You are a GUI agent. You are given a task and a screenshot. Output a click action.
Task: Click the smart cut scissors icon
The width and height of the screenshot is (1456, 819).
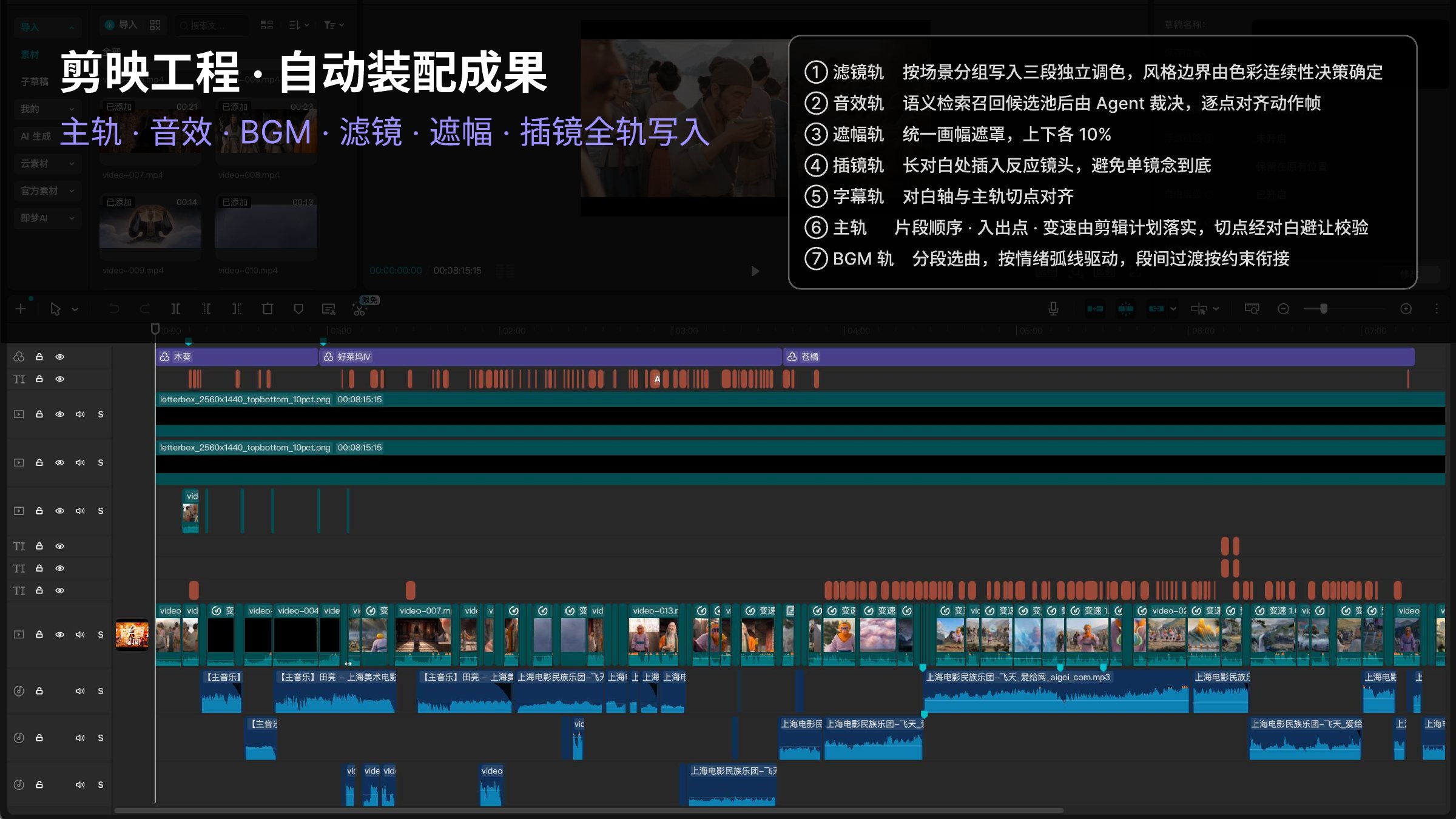(x=359, y=310)
